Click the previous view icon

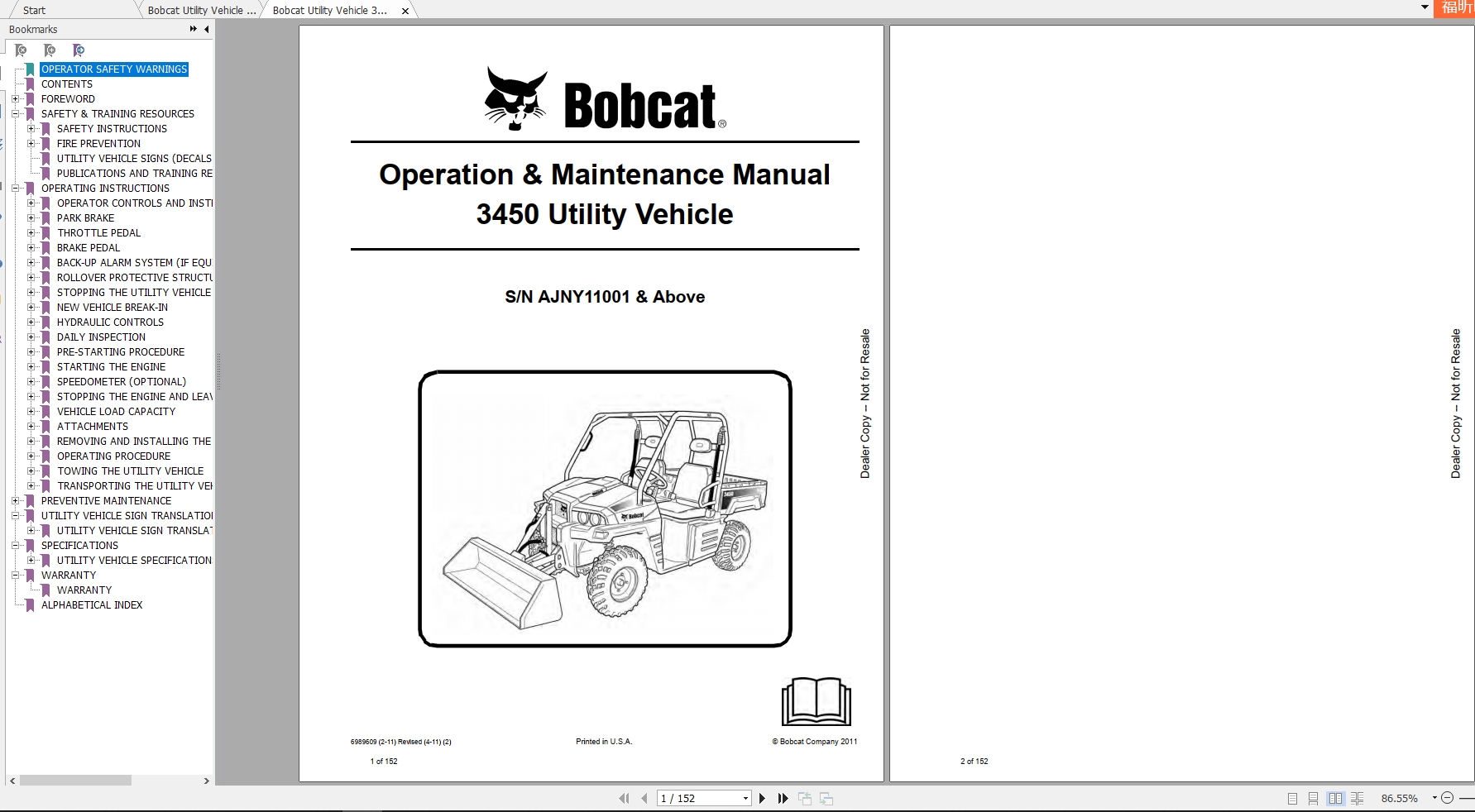(805, 798)
